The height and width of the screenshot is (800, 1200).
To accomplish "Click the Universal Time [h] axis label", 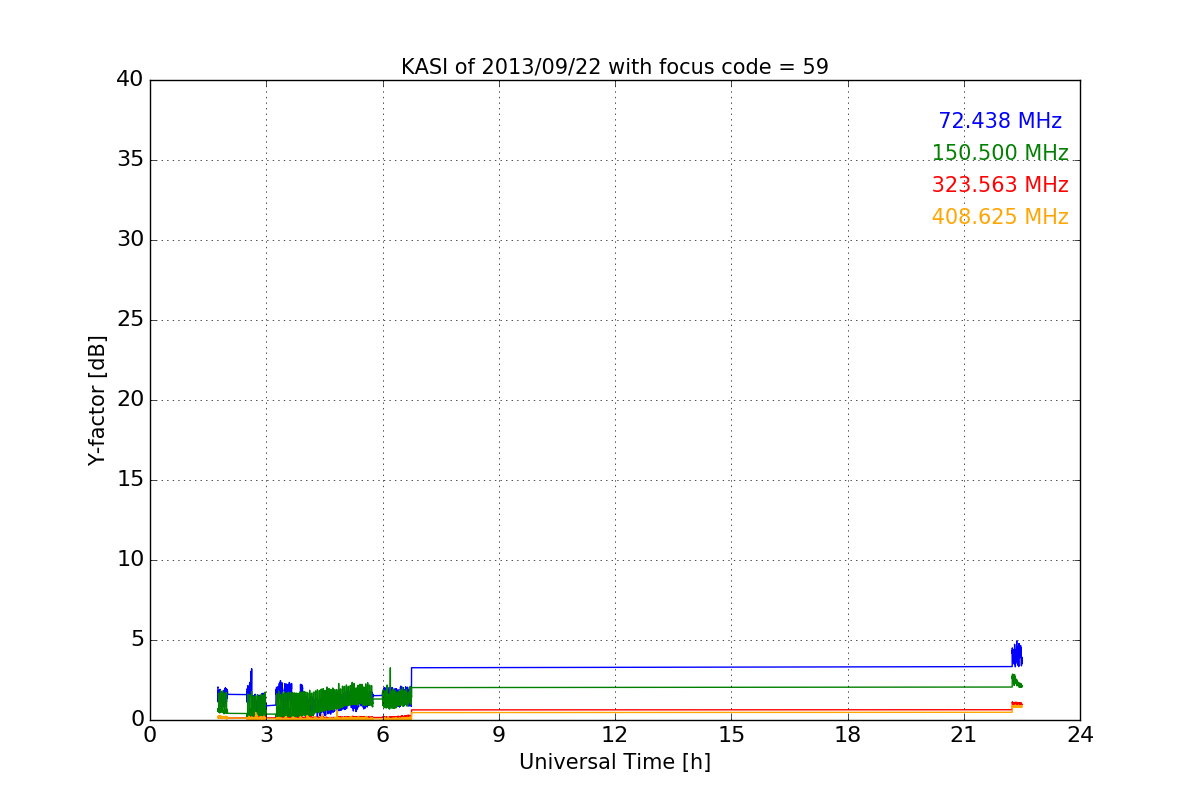I will point(615,762).
